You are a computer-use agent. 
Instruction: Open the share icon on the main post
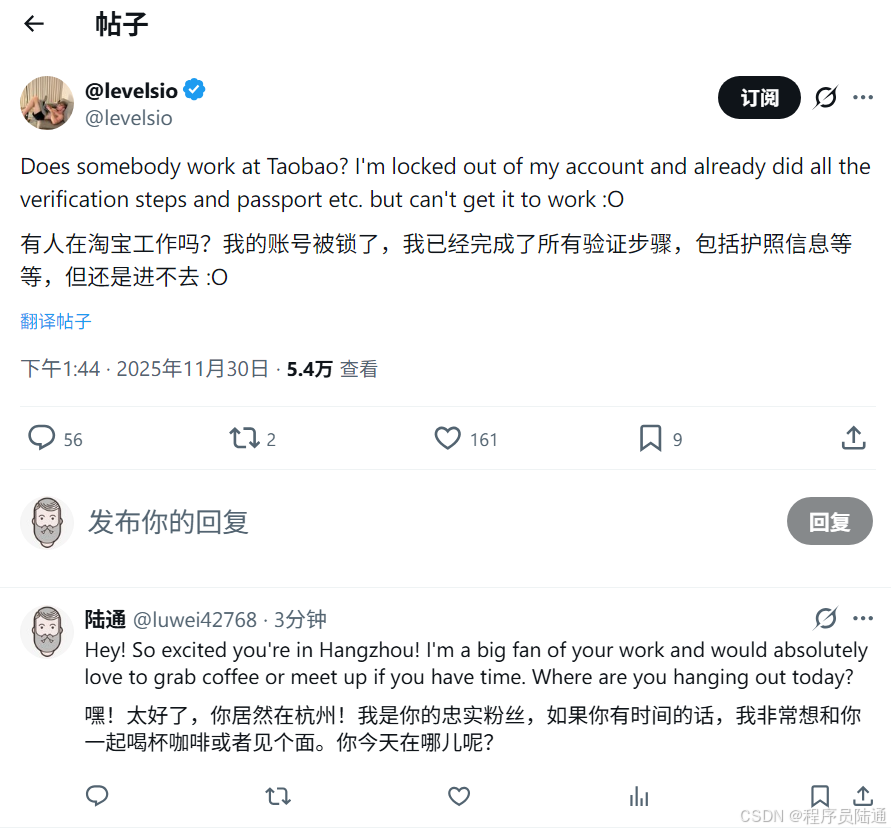[853, 438]
